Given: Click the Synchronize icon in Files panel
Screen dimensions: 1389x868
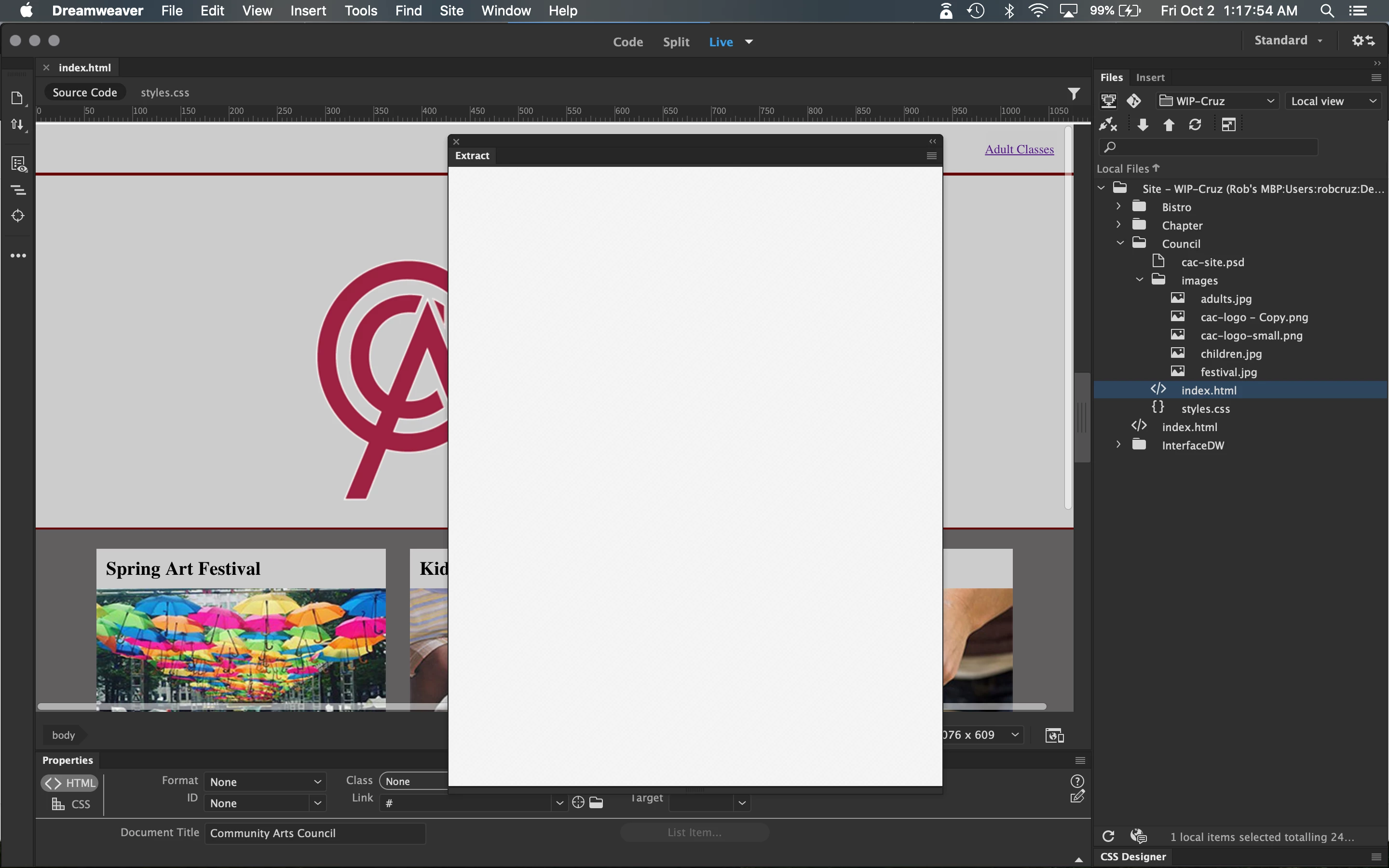Looking at the screenshot, I should click(1195, 124).
